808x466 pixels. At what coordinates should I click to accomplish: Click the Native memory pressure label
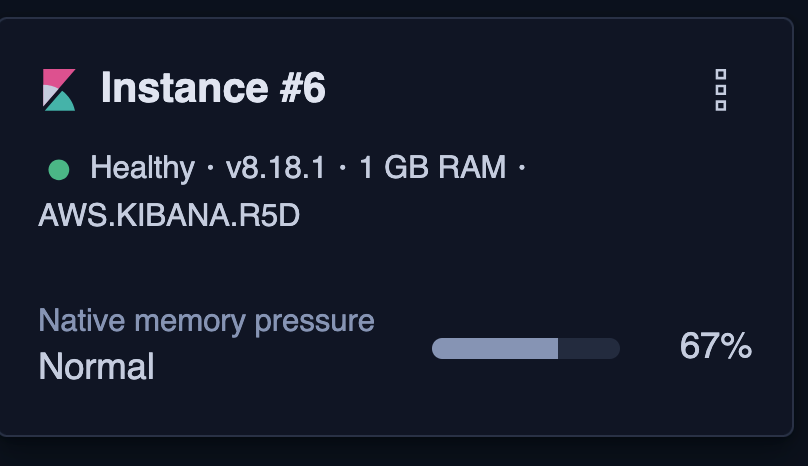tap(206, 321)
